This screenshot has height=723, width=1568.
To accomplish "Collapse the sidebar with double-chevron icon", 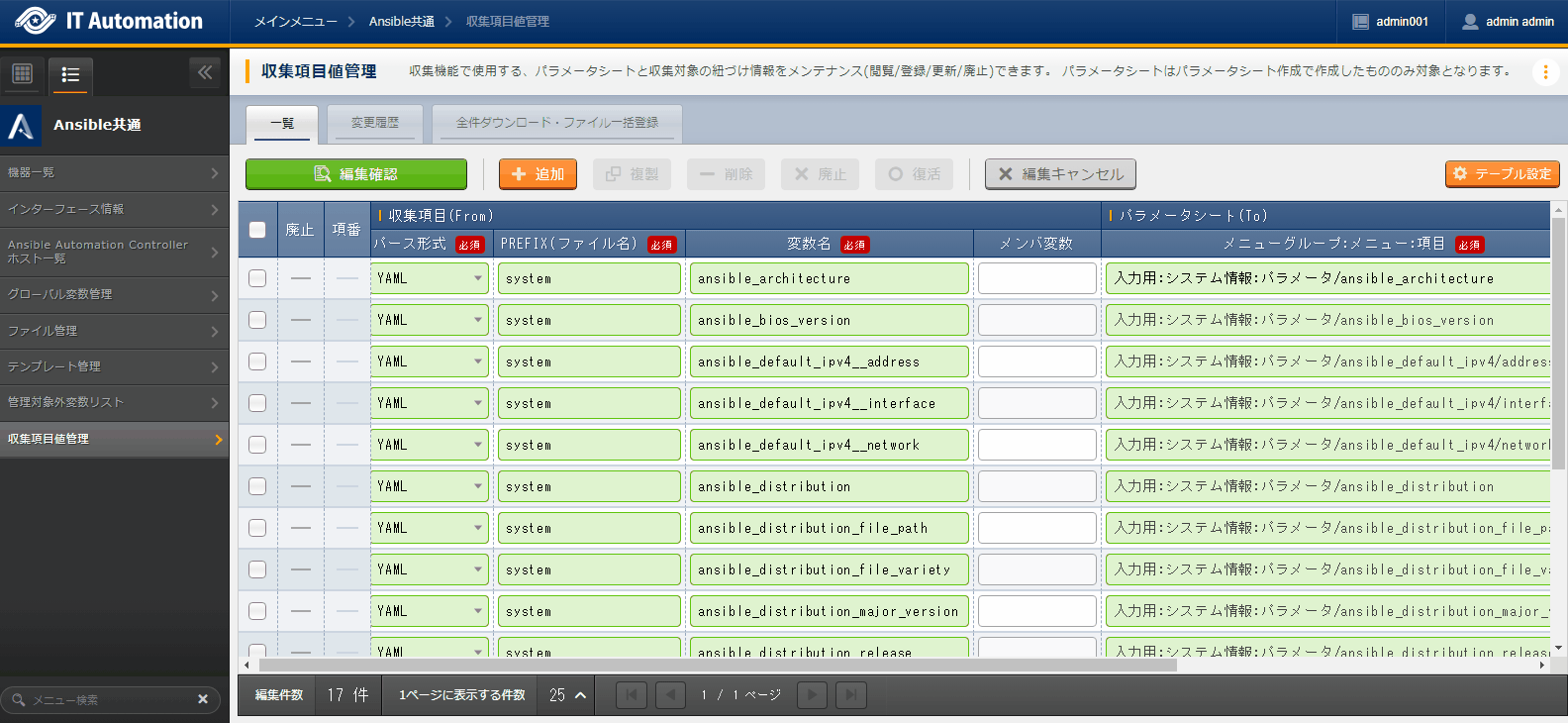I will [204, 72].
